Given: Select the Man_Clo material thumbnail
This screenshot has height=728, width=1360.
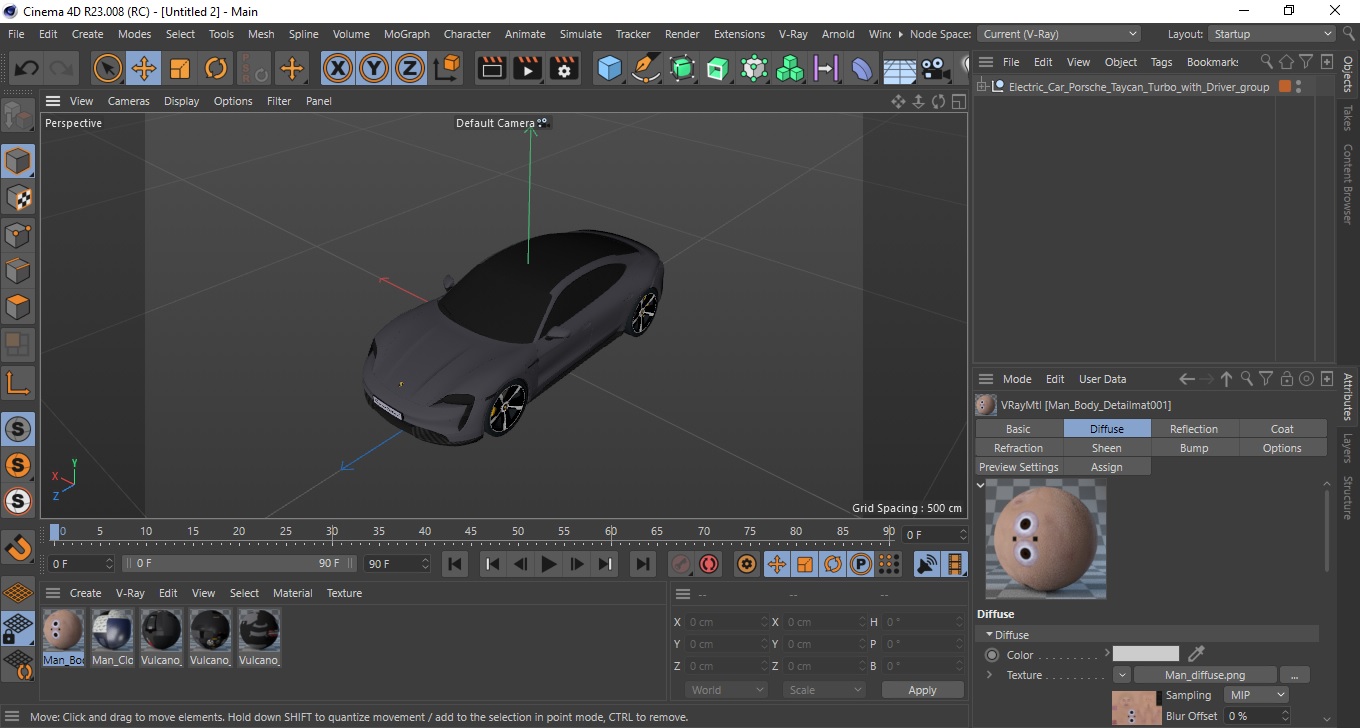Looking at the screenshot, I should click(x=112, y=637).
